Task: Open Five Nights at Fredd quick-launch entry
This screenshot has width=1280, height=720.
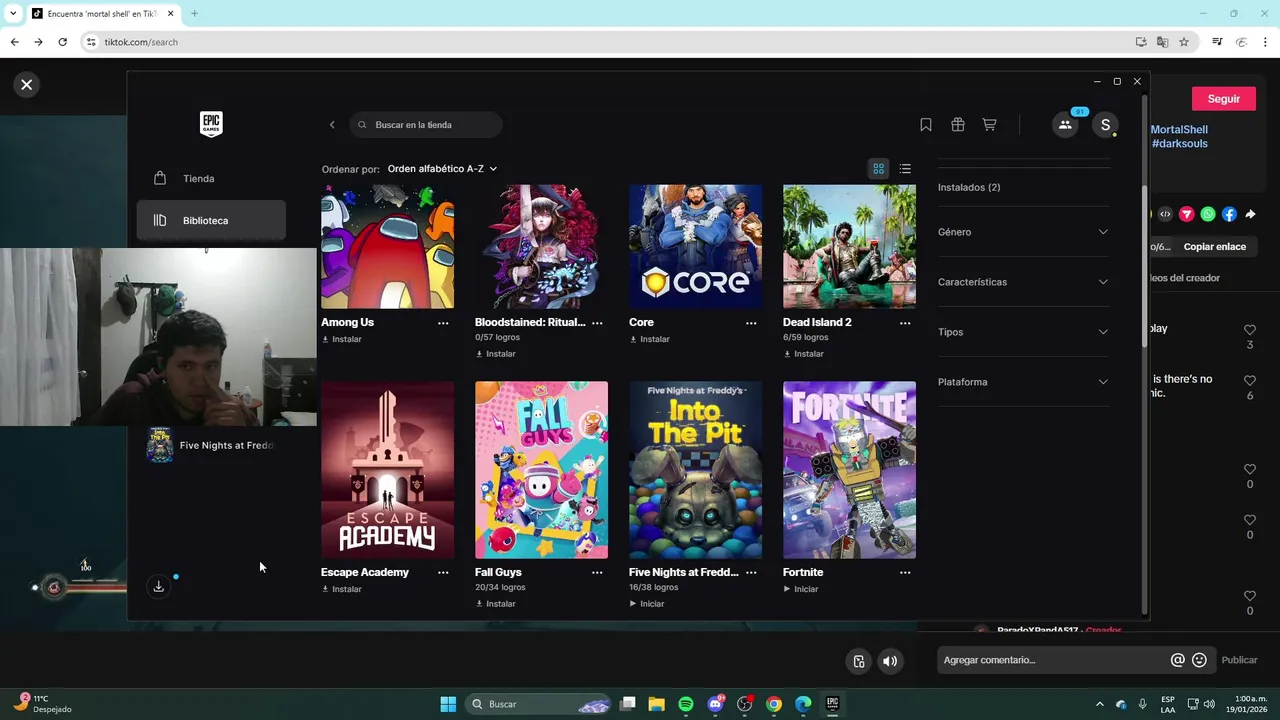Action: [x=211, y=445]
